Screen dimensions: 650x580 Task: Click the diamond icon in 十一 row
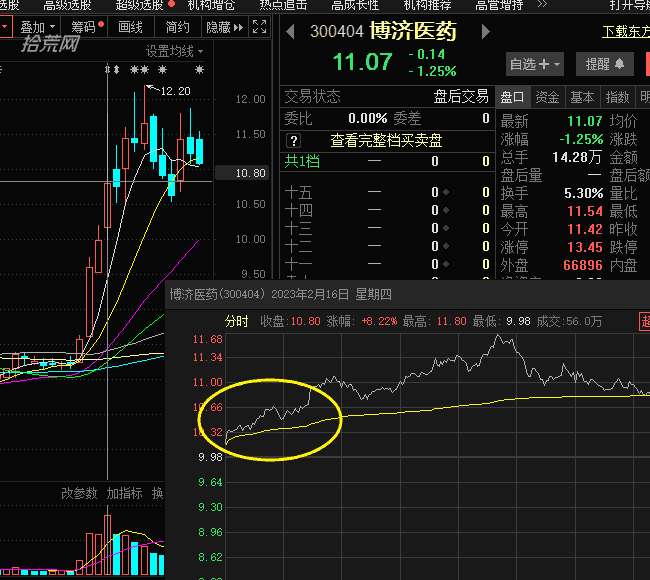pyautogui.click(x=446, y=264)
